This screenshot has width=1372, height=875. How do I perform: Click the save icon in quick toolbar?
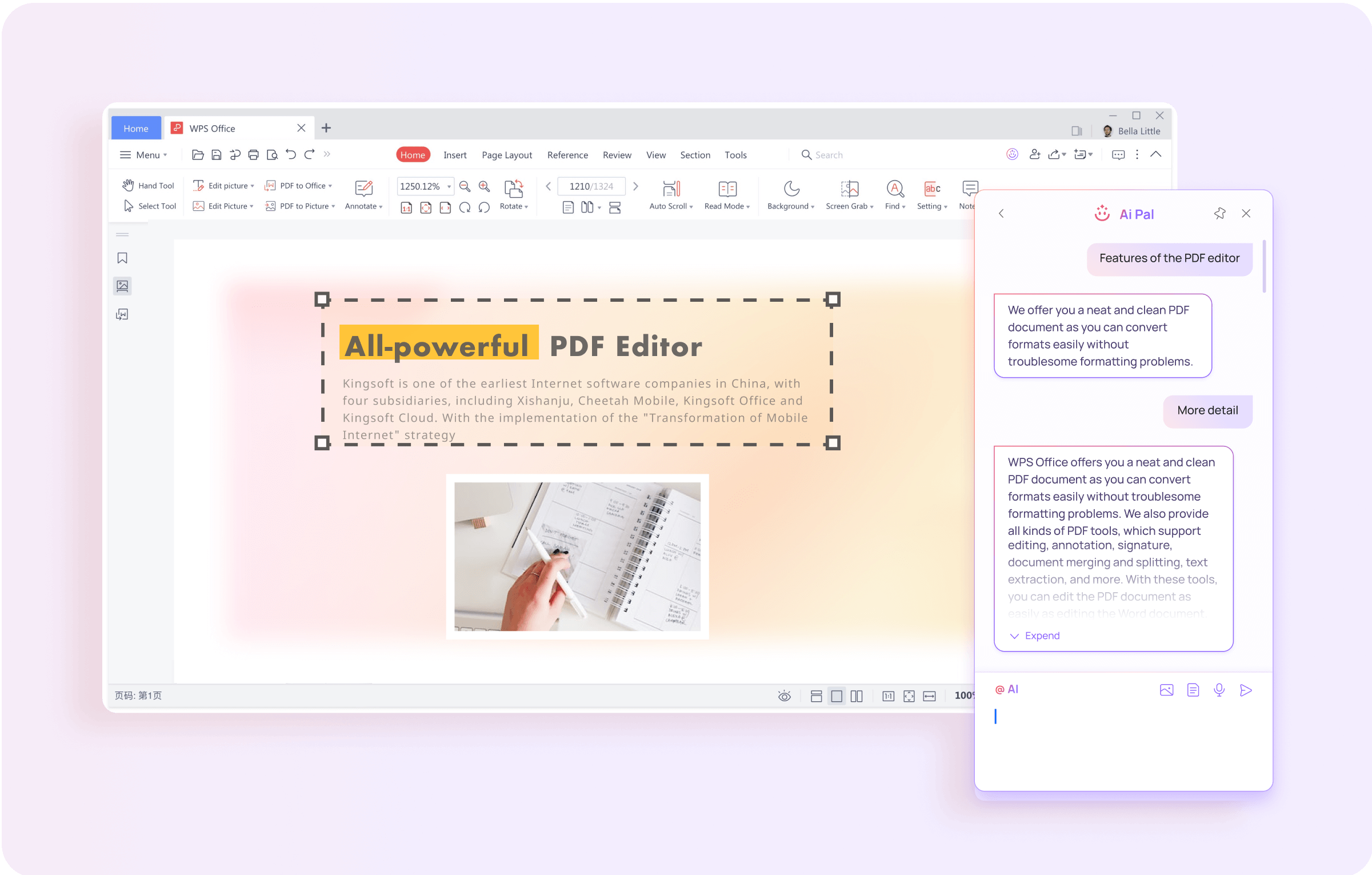click(216, 154)
